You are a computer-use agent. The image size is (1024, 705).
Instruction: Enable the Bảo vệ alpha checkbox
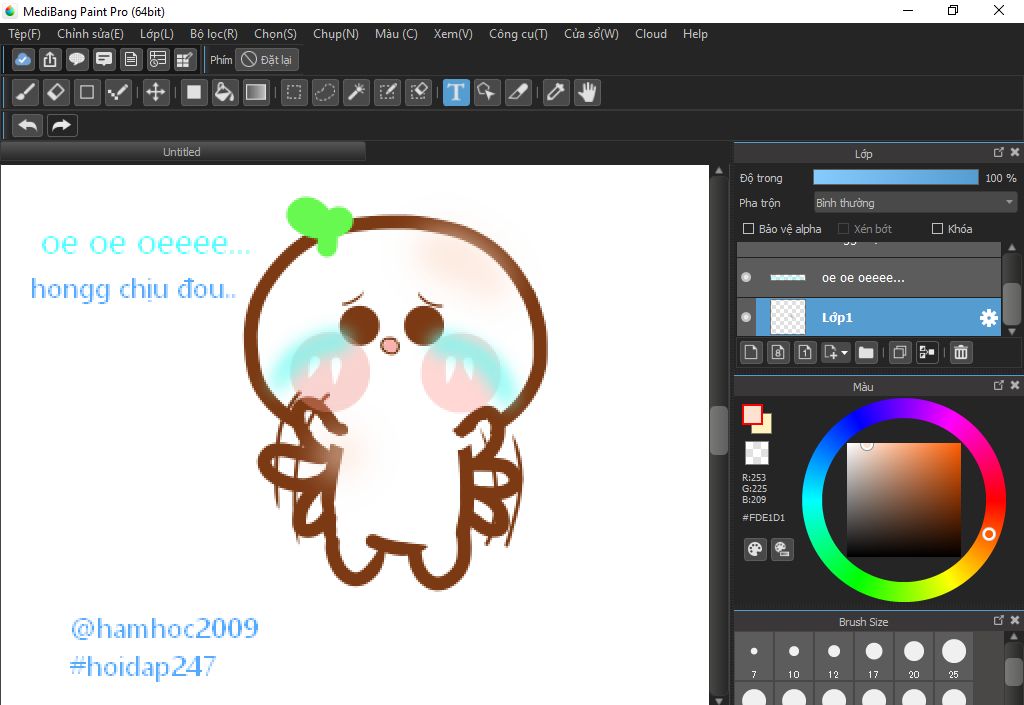pyautogui.click(x=749, y=229)
